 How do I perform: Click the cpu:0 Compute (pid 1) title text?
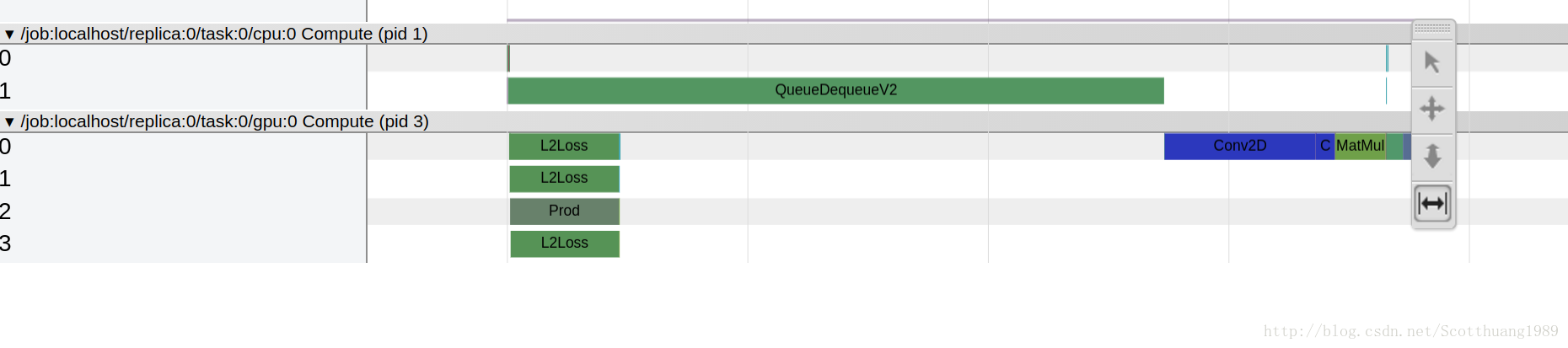[224, 34]
